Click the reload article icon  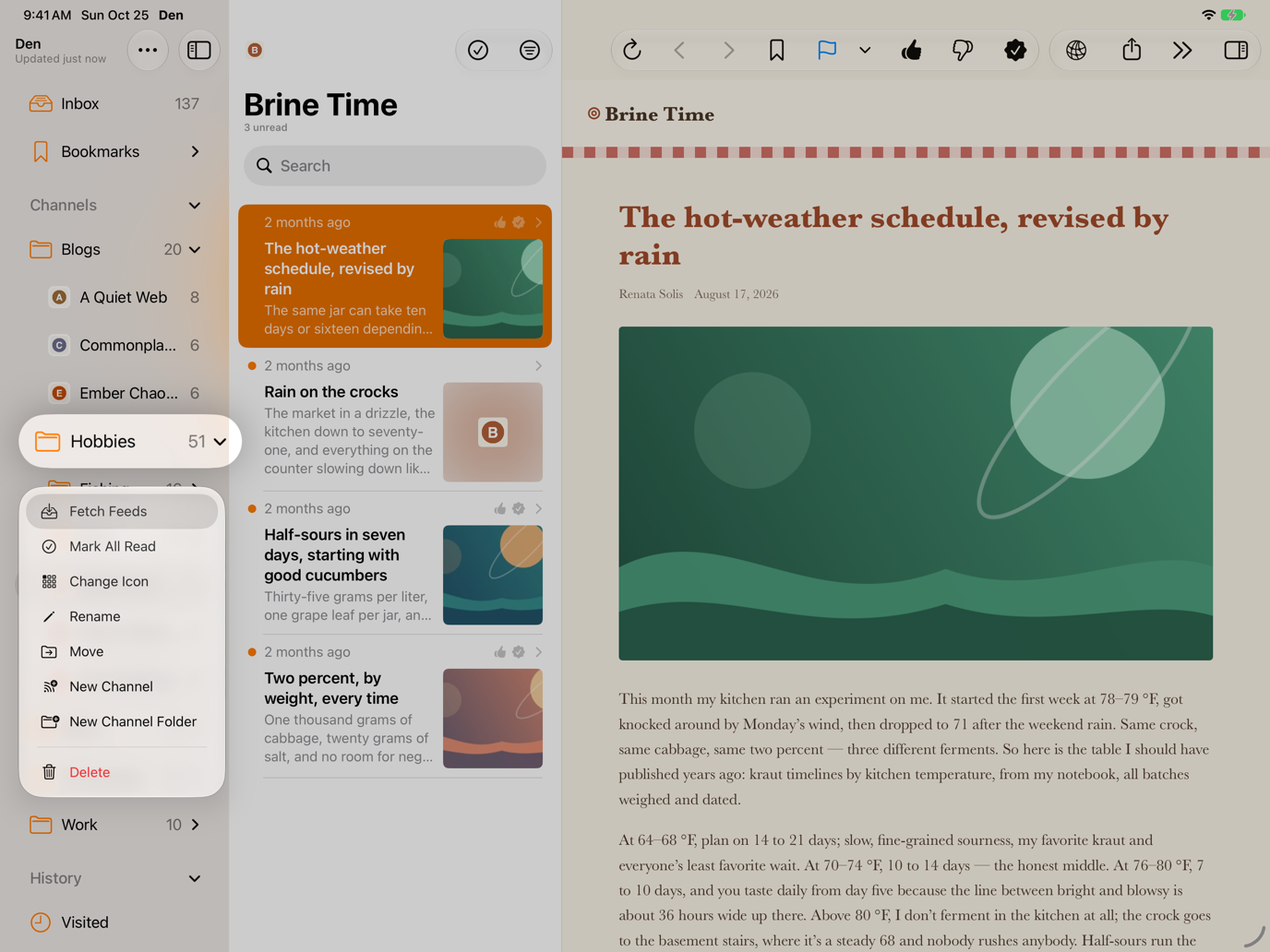pyautogui.click(x=632, y=50)
